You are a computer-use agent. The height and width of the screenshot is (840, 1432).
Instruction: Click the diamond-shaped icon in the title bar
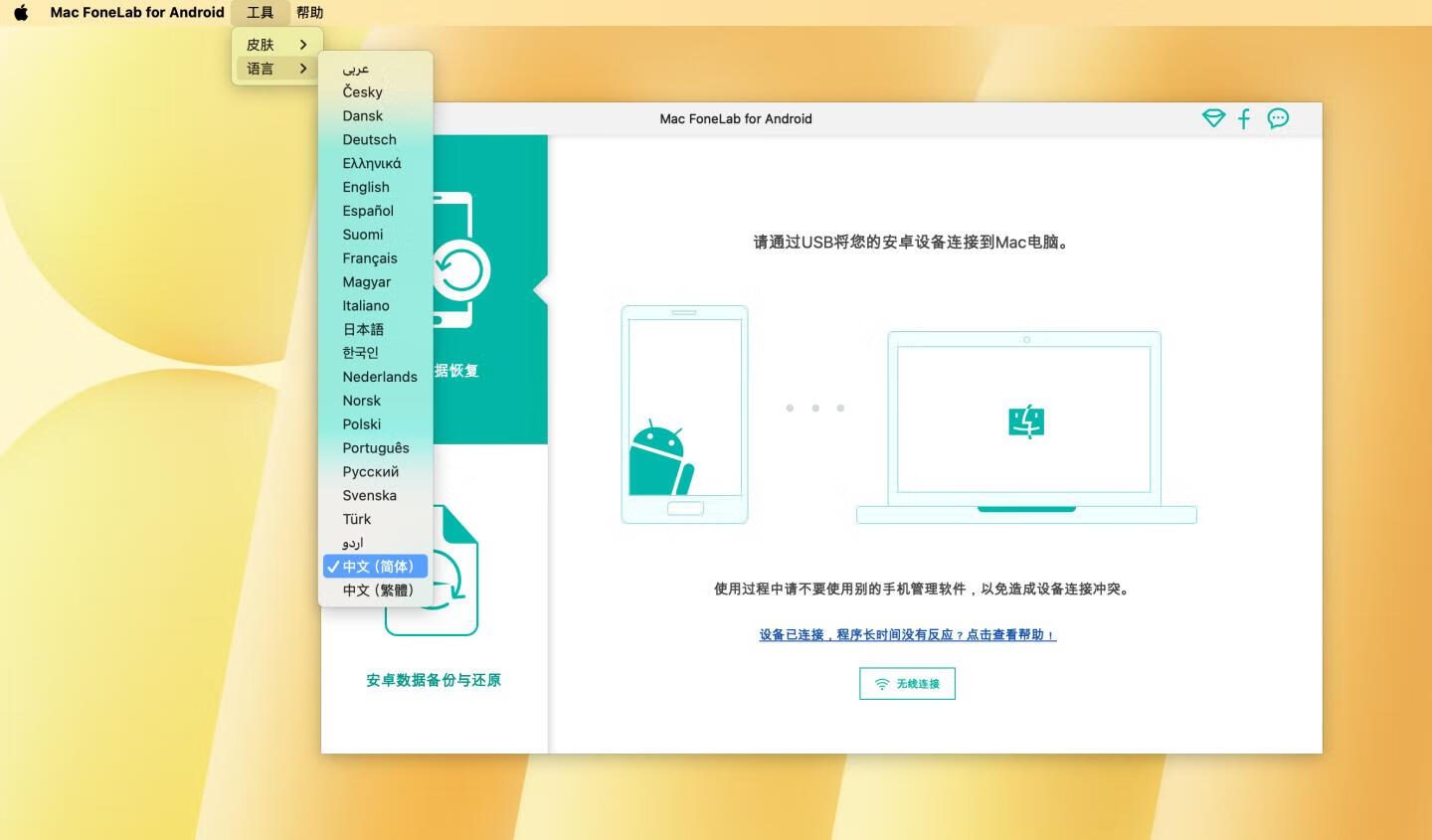(x=1213, y=118)
